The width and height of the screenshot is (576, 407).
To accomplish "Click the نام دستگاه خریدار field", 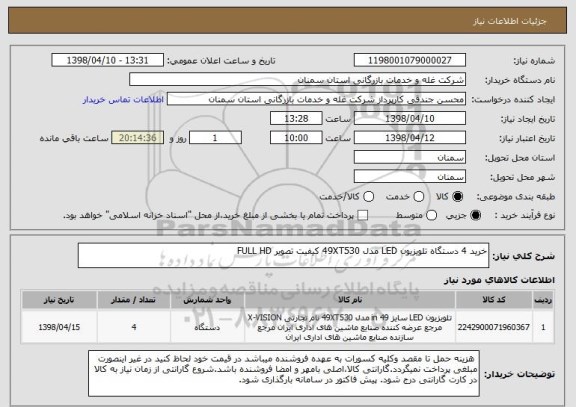I will click(298, 79).
